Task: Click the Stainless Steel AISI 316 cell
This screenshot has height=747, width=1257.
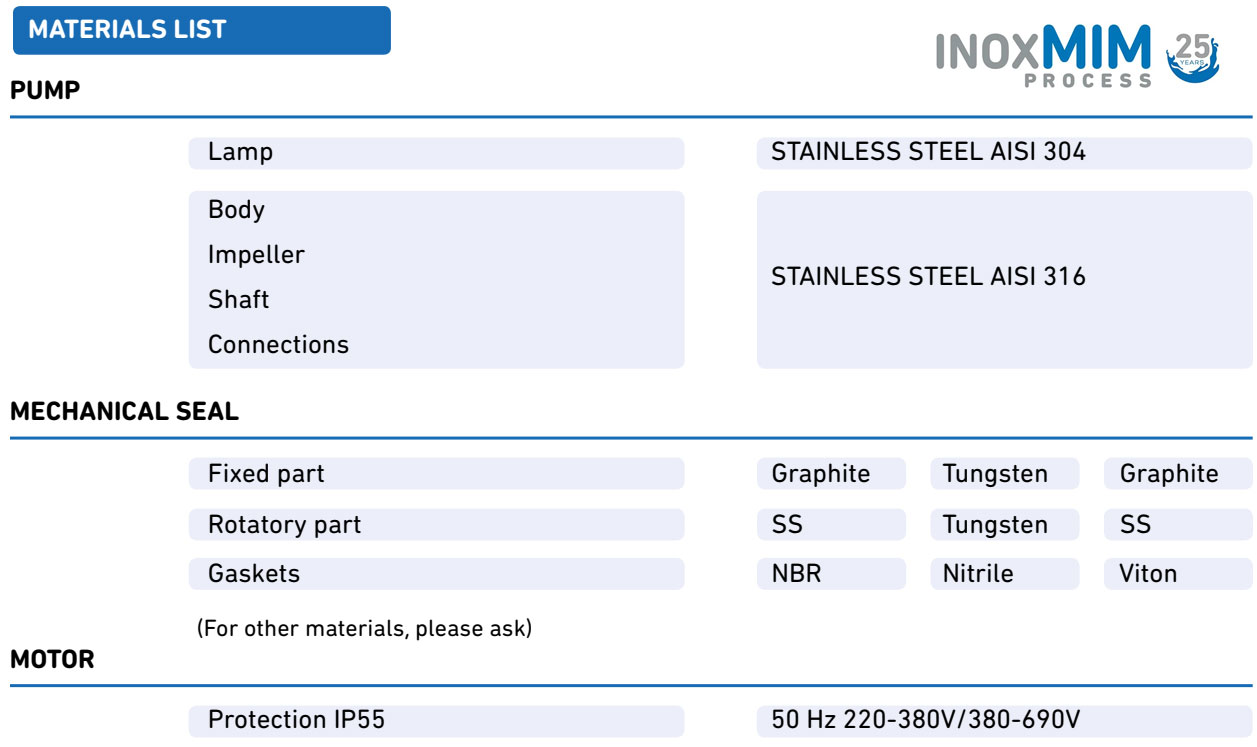Action: [x=1003, y=277]
